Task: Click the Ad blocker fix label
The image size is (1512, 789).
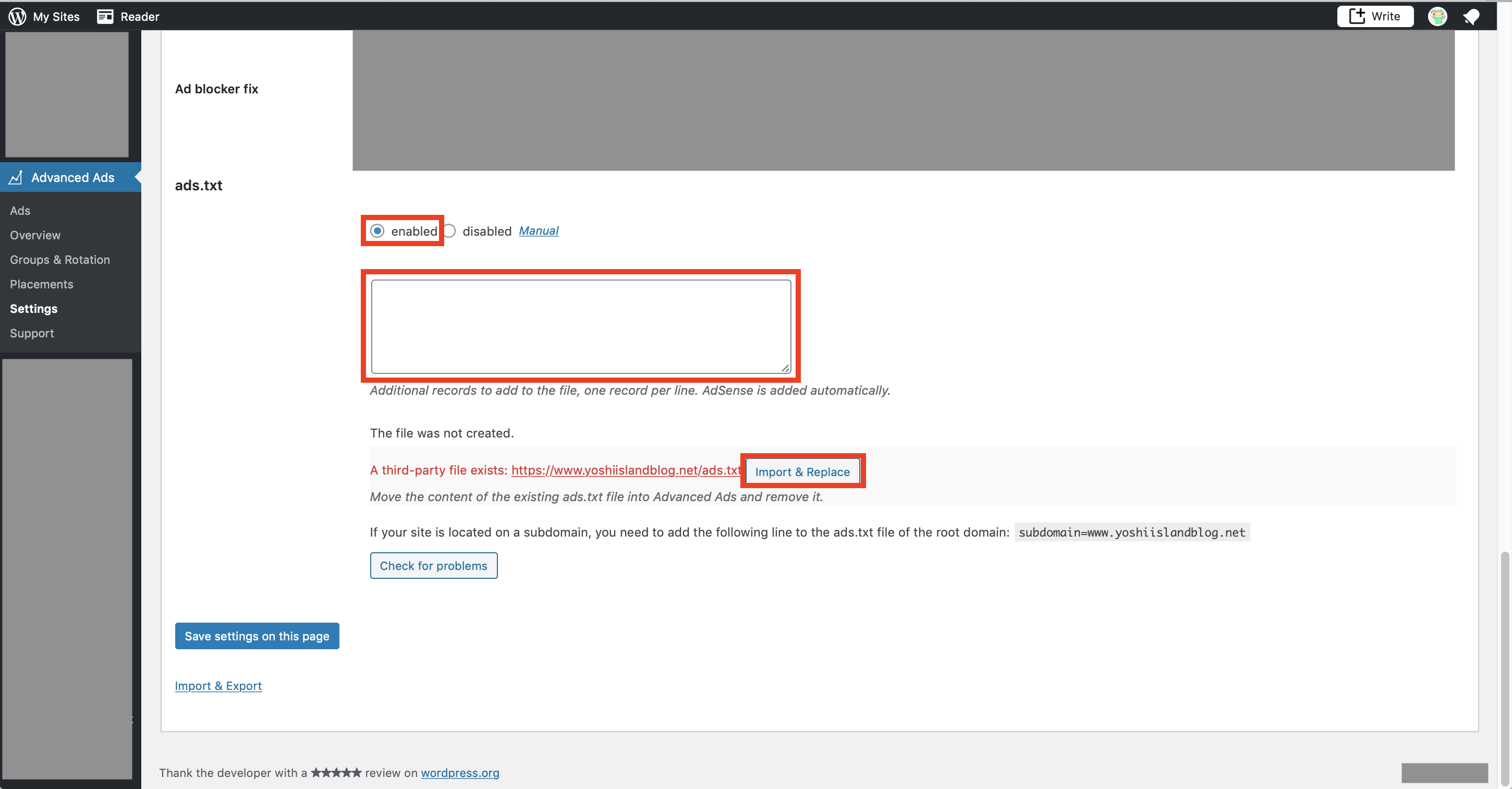Action: click(216, 89)
